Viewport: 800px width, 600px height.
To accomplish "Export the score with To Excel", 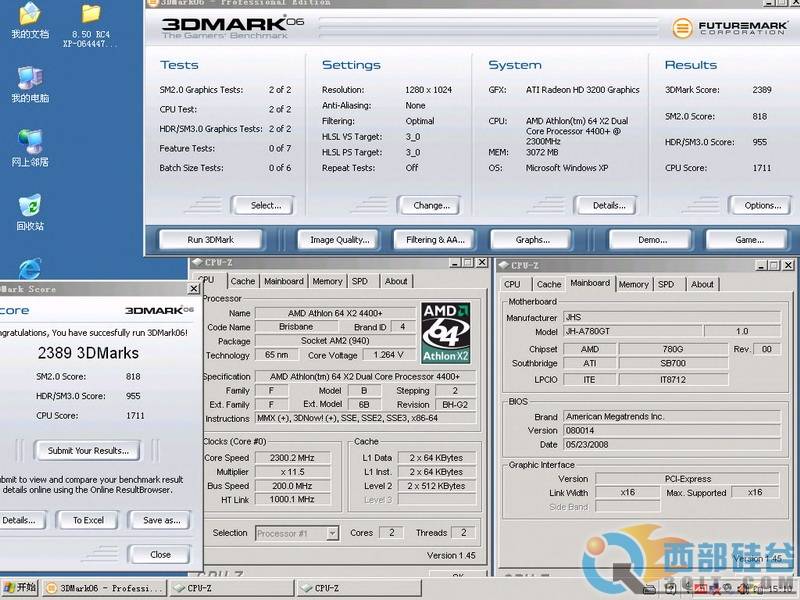I will point(88,520).
